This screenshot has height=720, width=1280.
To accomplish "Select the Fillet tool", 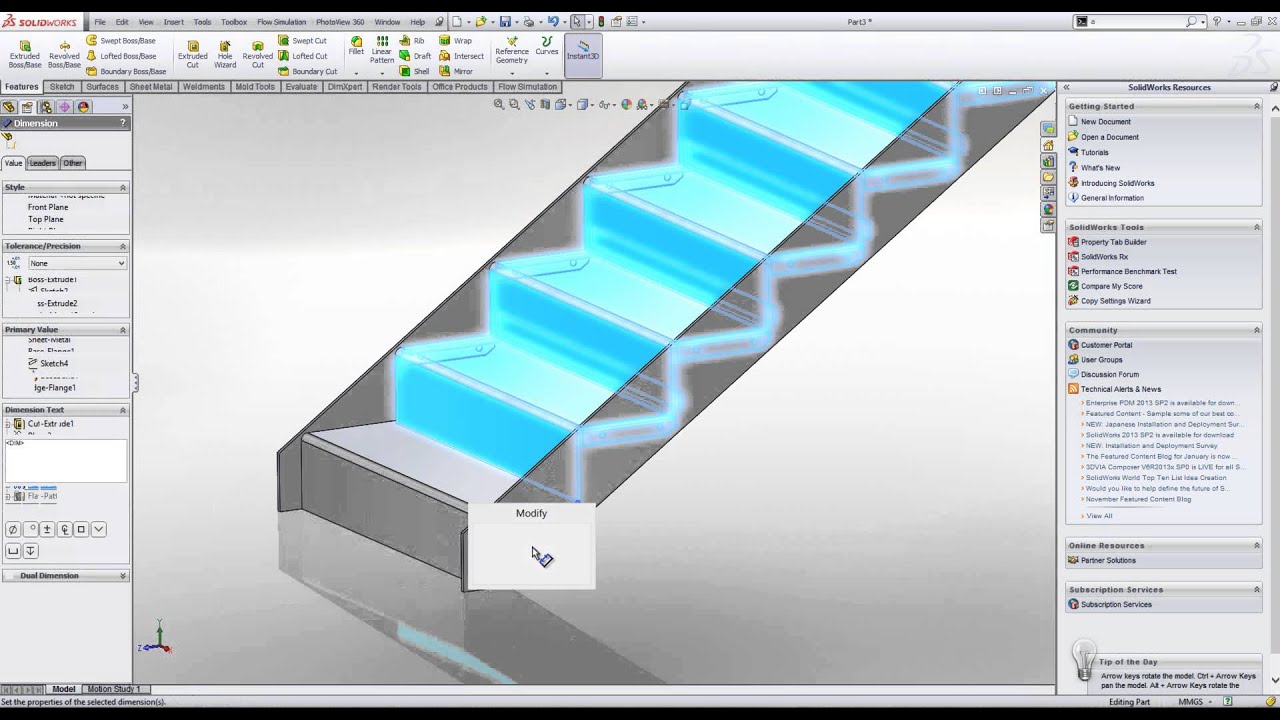I will tap(356, 46).
